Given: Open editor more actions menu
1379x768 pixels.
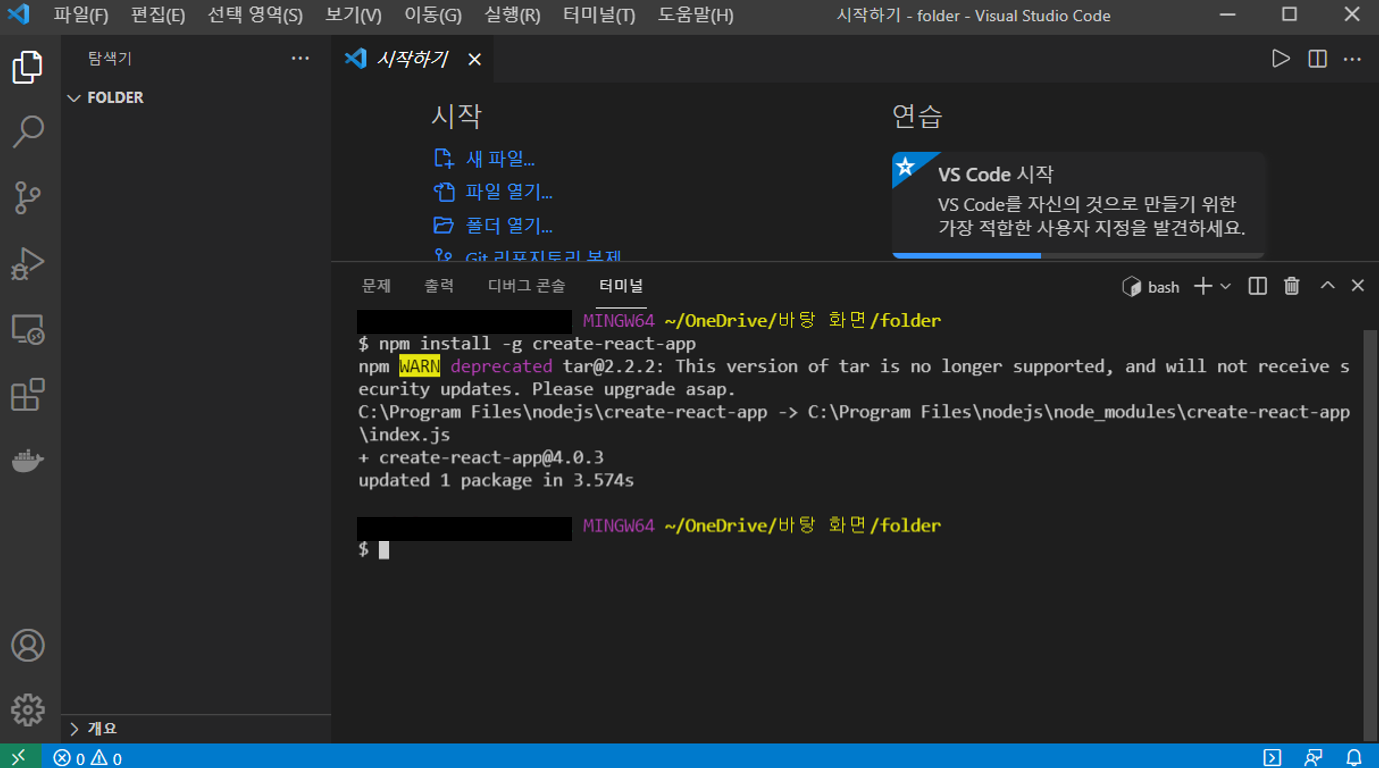Looking at the screenshot, I should click(x=1352, y=59).
